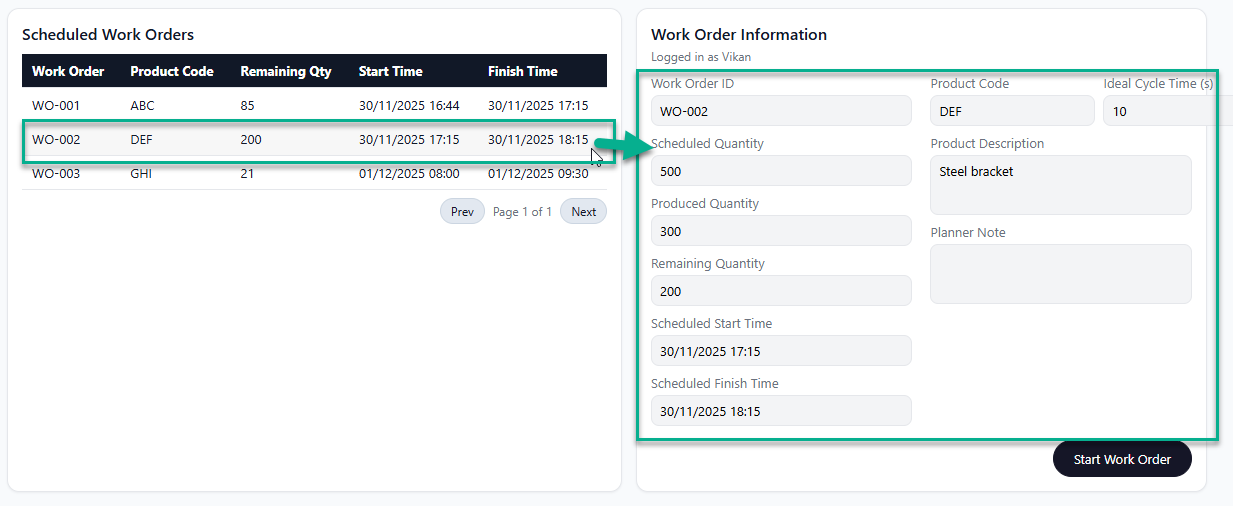Select the WO-003 work order row

pos(314,174)
